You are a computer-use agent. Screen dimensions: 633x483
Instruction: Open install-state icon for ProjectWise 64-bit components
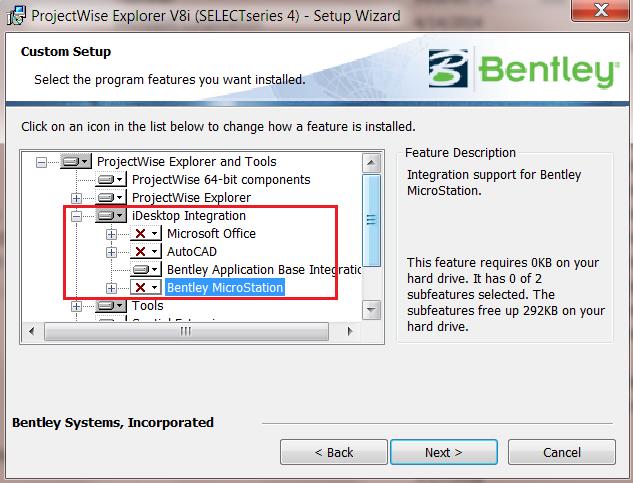[x=111, y=179]
